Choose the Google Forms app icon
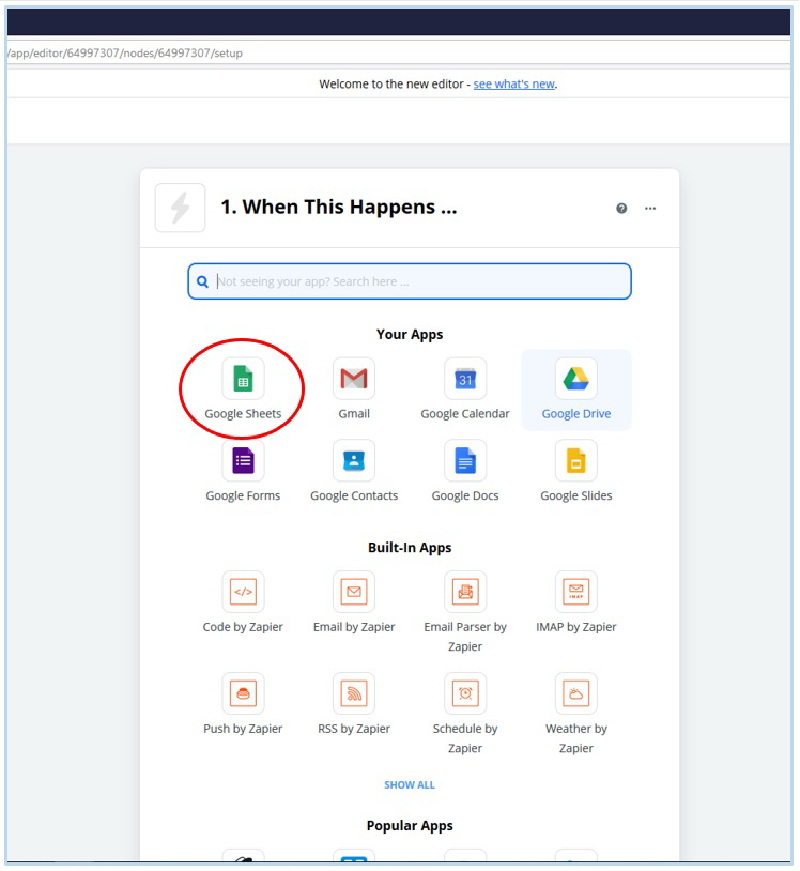 [243, 460]
